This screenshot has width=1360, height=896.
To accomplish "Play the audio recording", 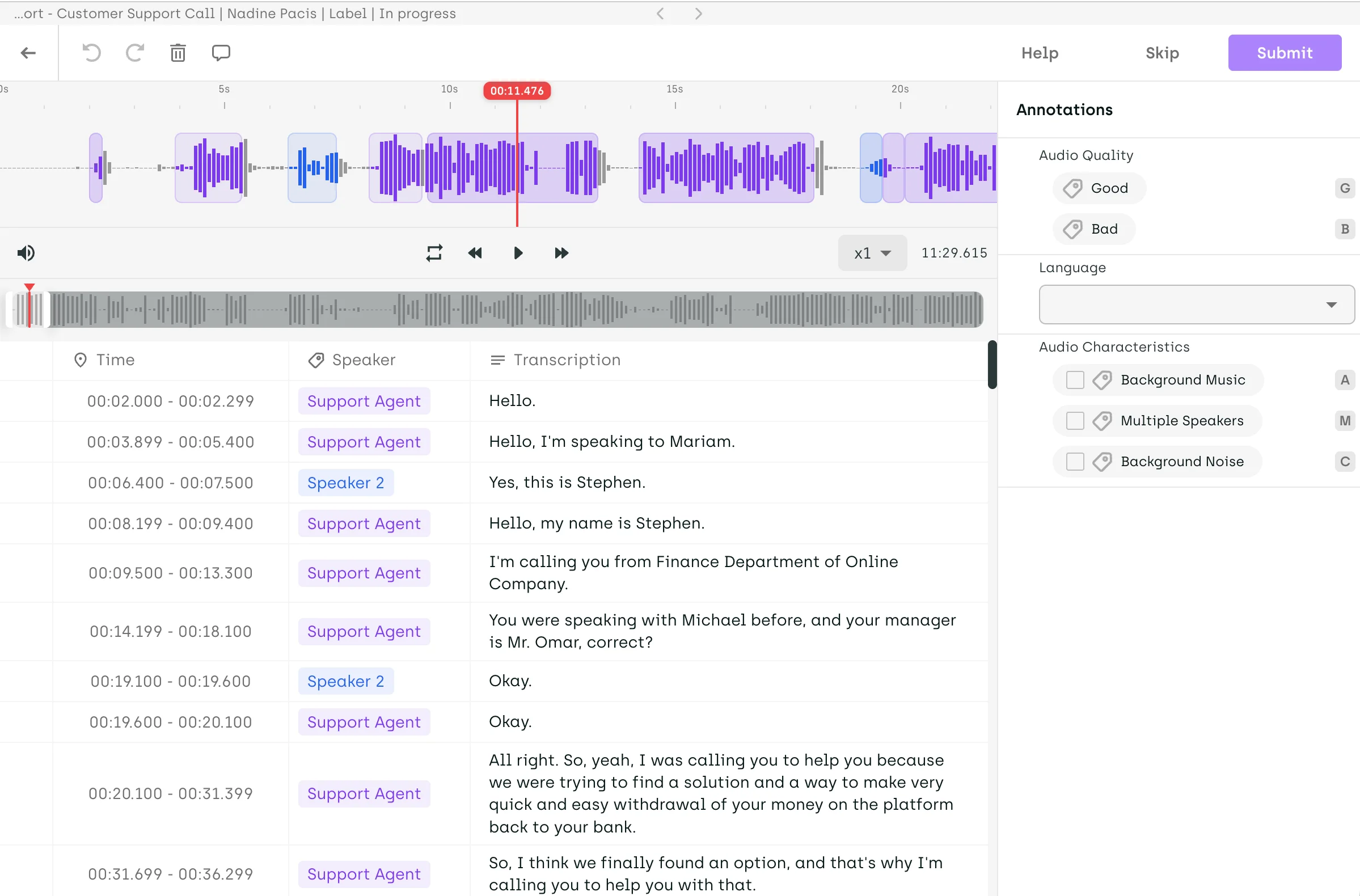I will (x=518, y=252).
